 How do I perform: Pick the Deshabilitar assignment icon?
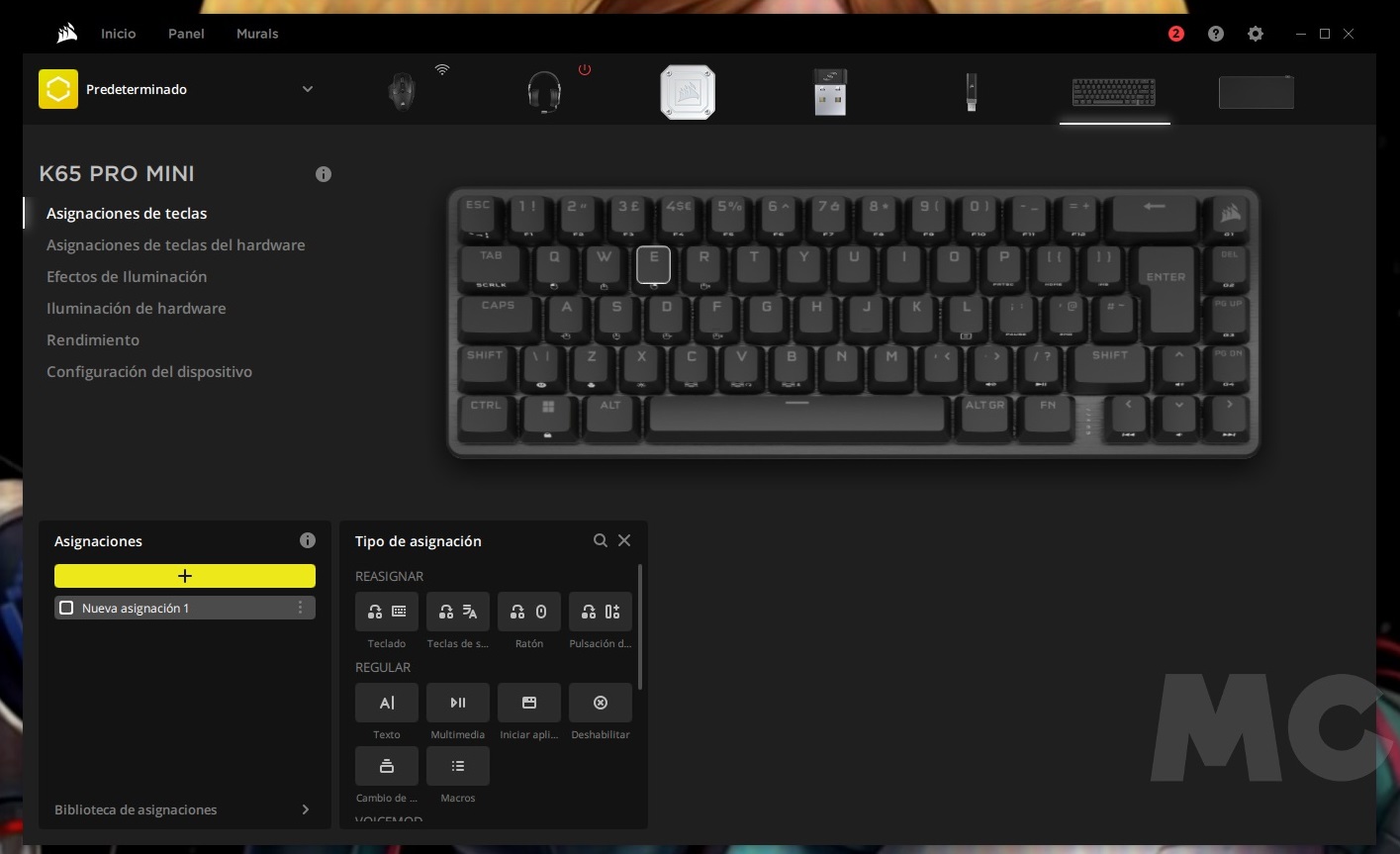[601, 703]
